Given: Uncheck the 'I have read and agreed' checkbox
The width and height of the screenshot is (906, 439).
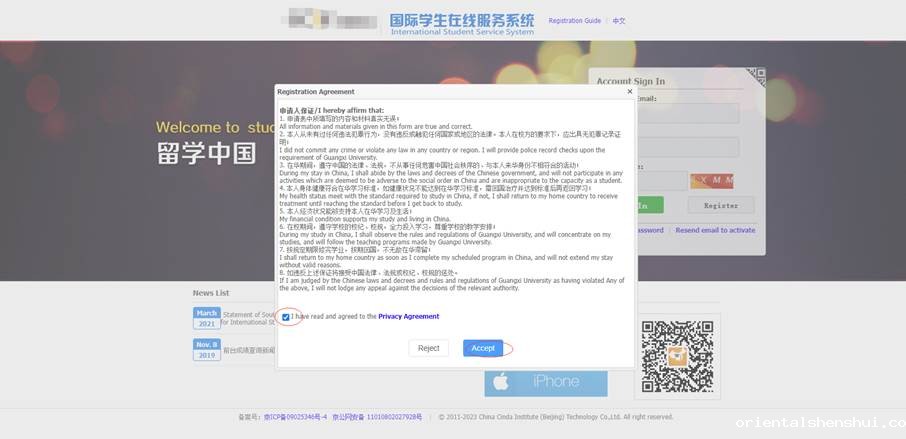Looking at the screenshot, I should [x=286, y=317].
